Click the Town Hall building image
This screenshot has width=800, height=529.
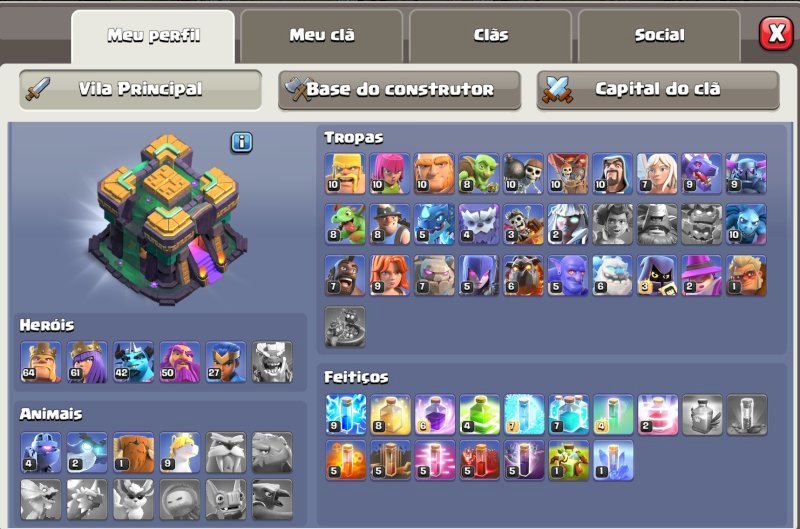click(x=166, y=219)
